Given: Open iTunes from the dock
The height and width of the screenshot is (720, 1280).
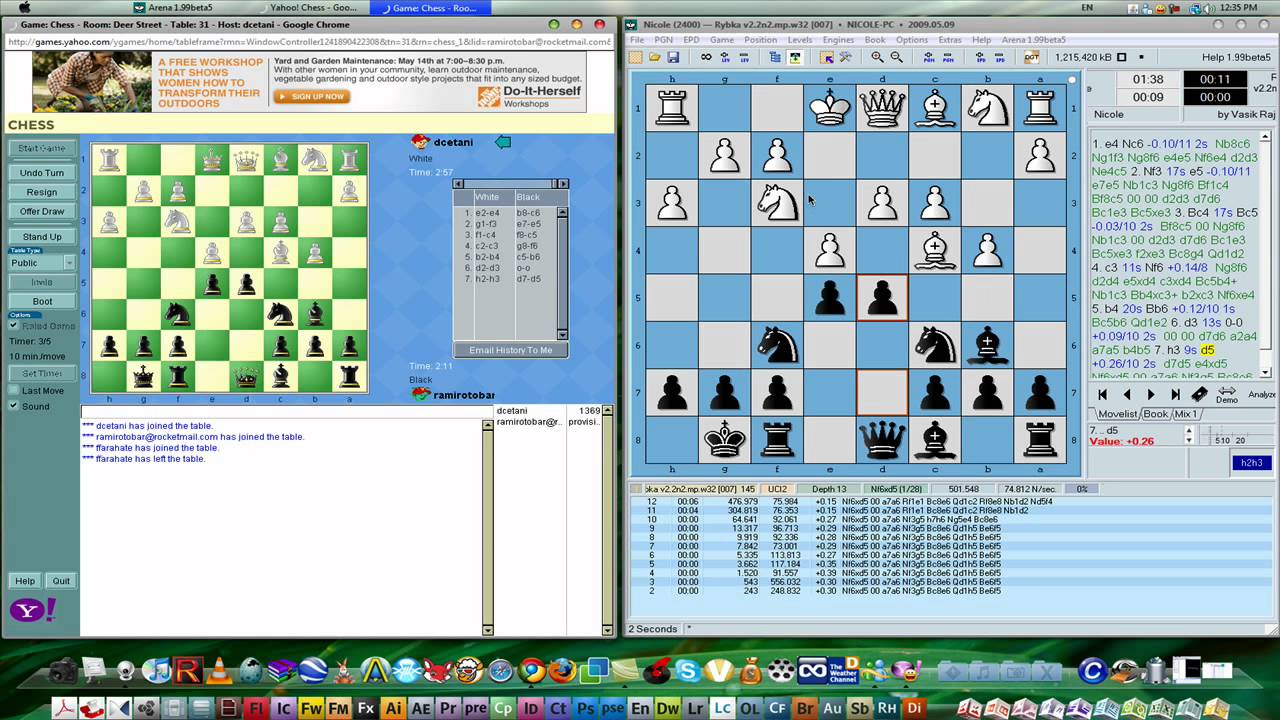Looking at the screenshot, I should (x=157, y=670).
